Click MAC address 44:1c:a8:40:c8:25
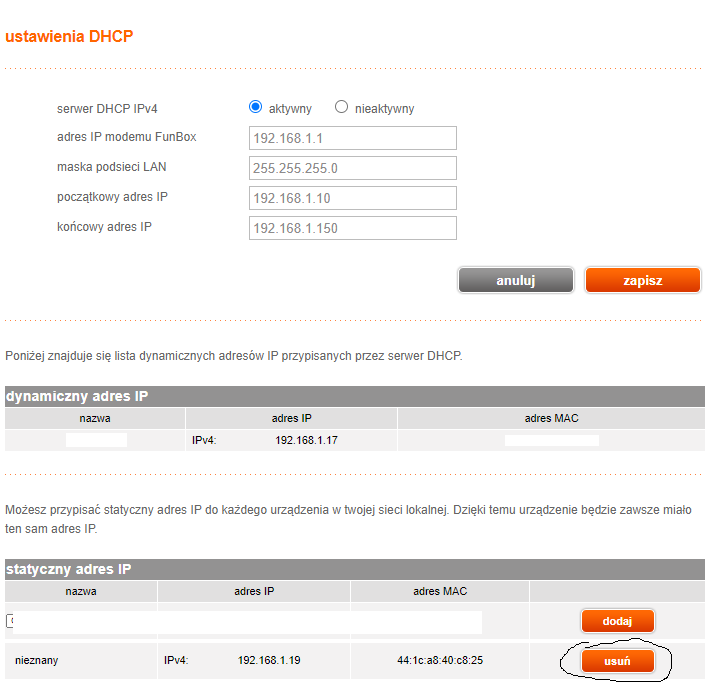The width and height of the screenshot is (714, 683). click(439, 661)
